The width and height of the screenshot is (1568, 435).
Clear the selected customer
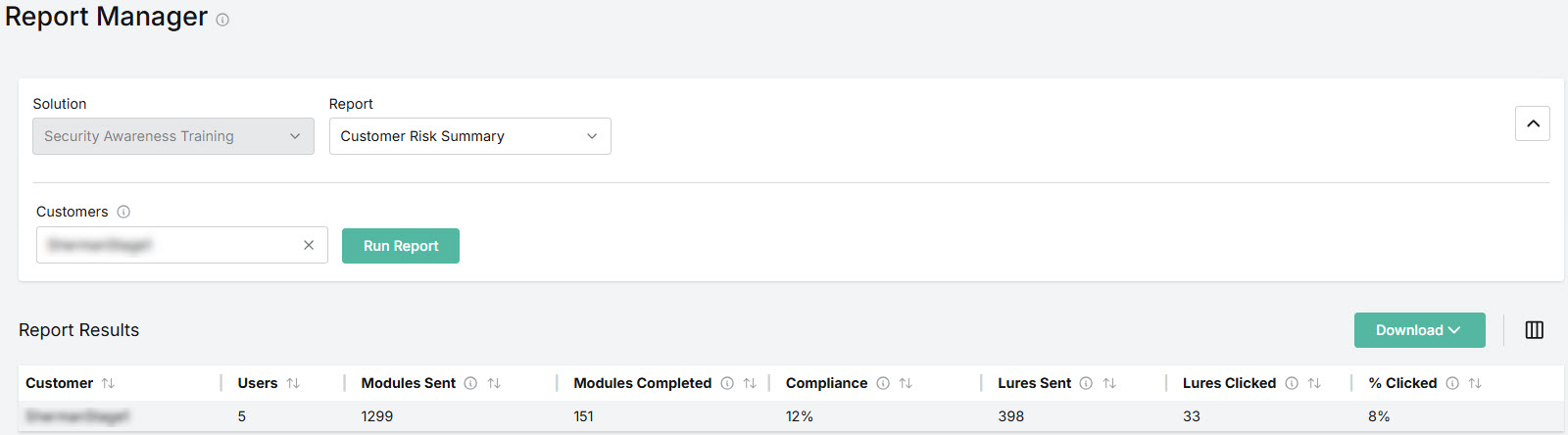309,245
